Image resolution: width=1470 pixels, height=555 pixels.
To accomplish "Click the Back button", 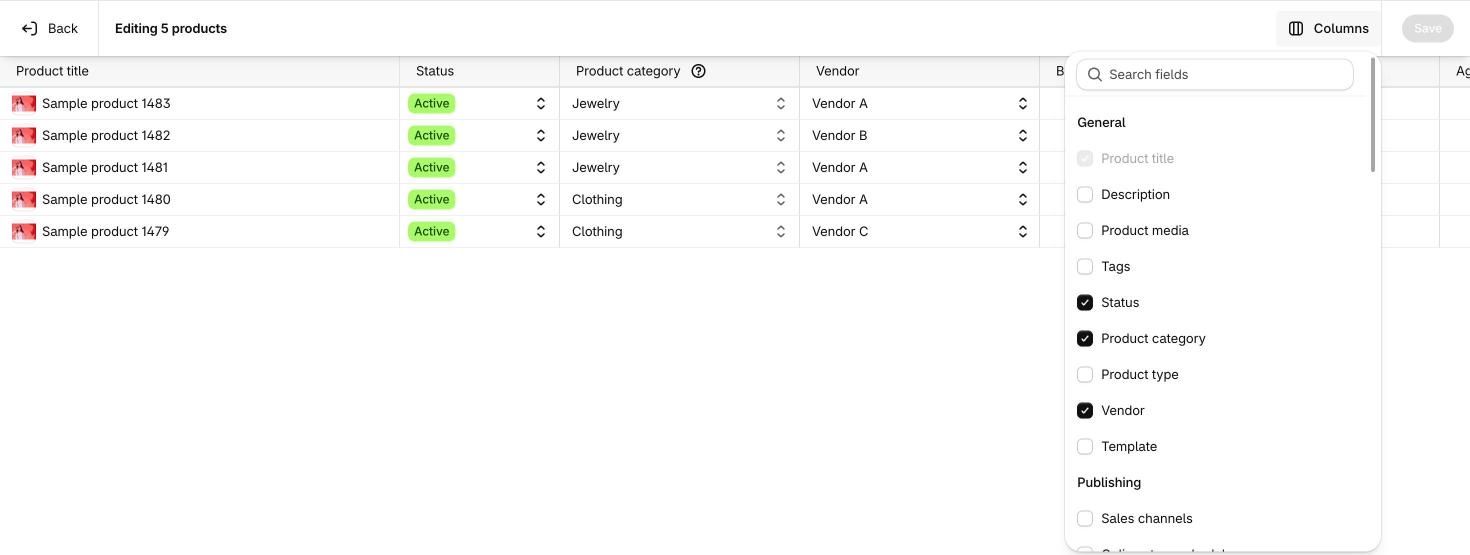I will [49, 28].
